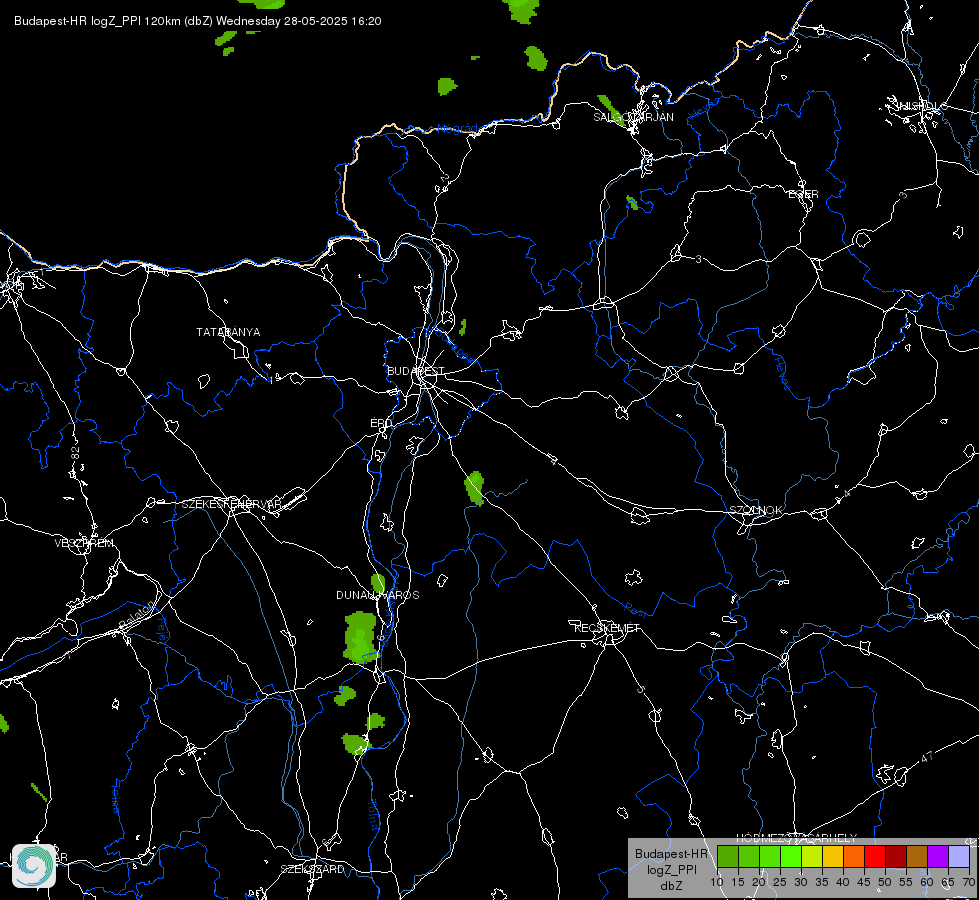Select the 15–20 dBZ green legend swatch
Image resolution: width=979 pixels, height=900 pixels.
click(749, 856)
